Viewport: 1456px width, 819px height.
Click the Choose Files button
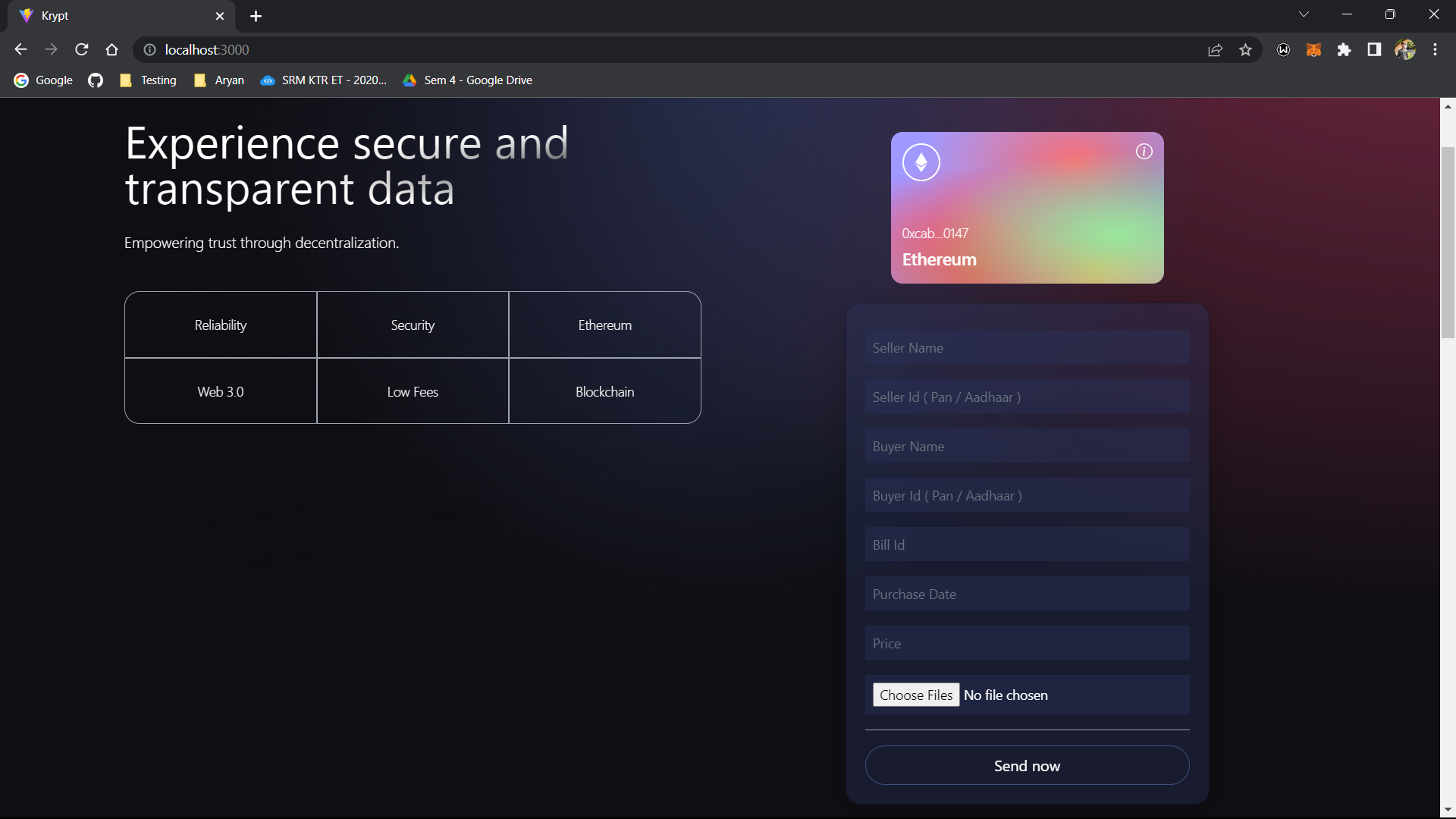pyautogui.click(x=915, y=695)
